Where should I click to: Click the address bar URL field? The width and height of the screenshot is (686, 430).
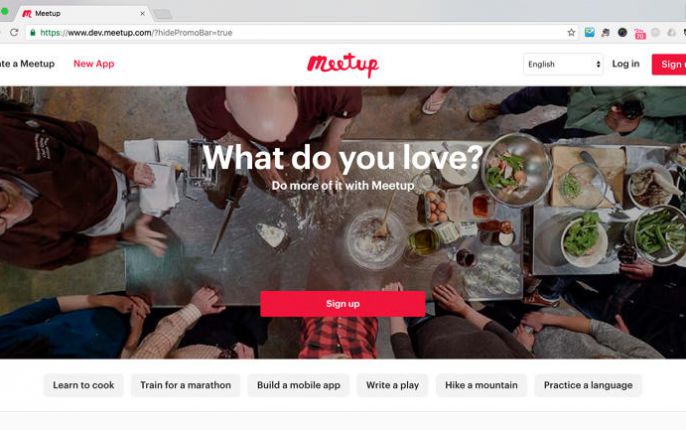(298, 32)
